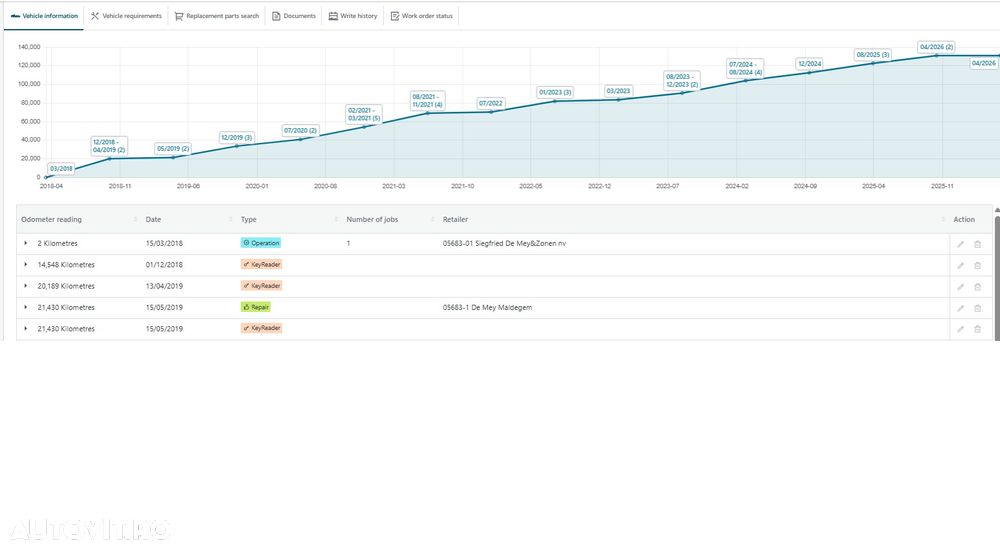
Task: Select the 01/2023 (3) chart label
Action: point(555,92)
